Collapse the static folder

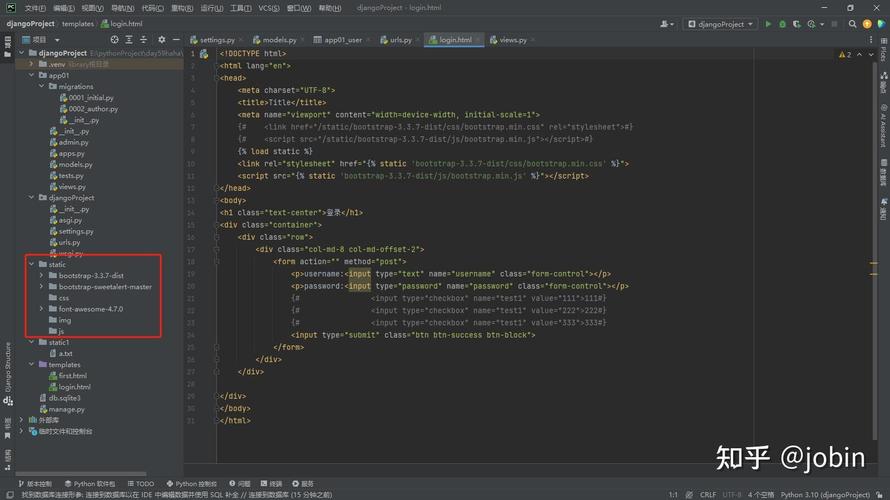click(32, 264)
